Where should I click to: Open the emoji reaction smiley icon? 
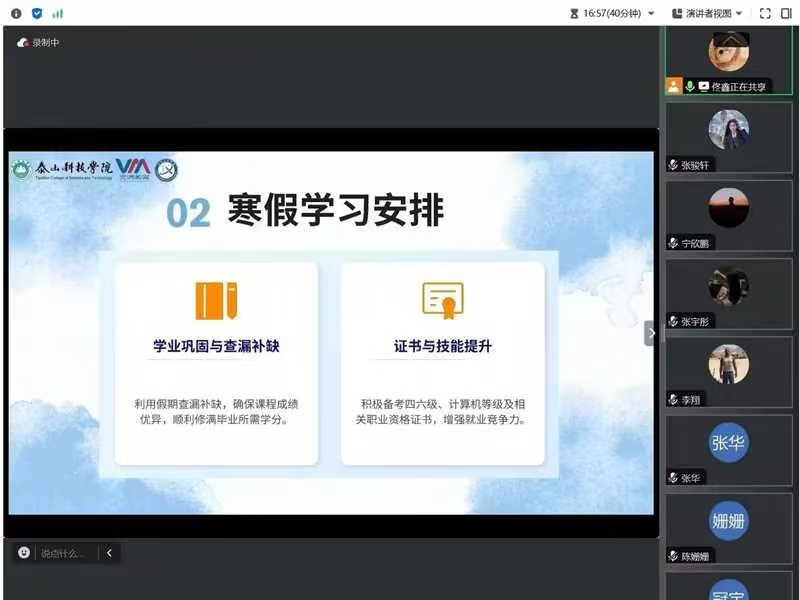pos(24,553)
